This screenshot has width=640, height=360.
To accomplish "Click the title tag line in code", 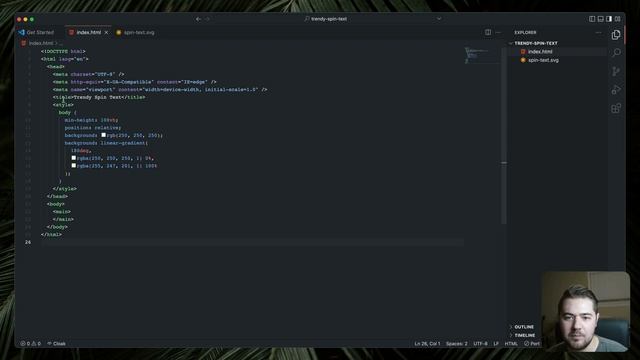I will coord(99,97).
